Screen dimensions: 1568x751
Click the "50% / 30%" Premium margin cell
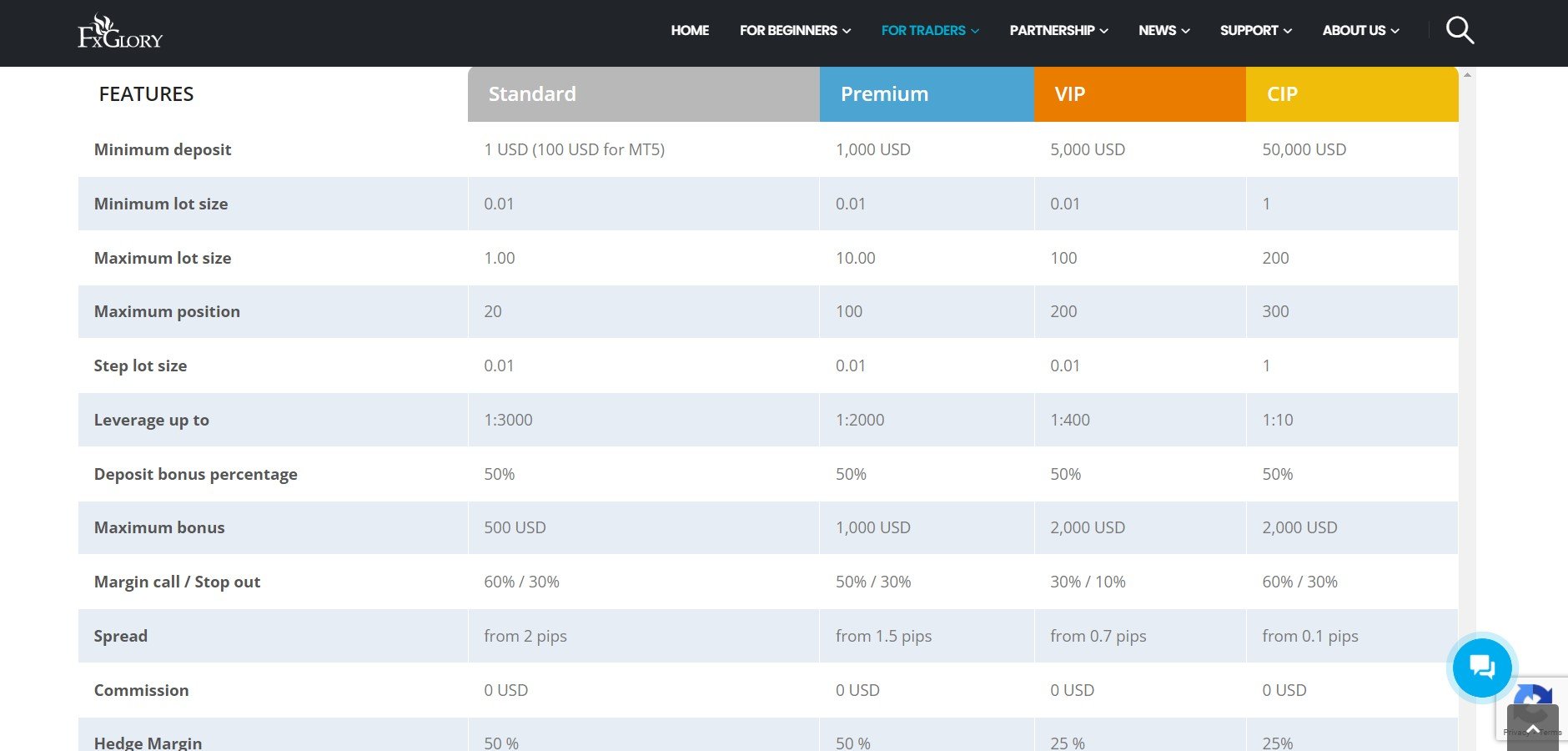pyautogui.click(x=873, y=582)
